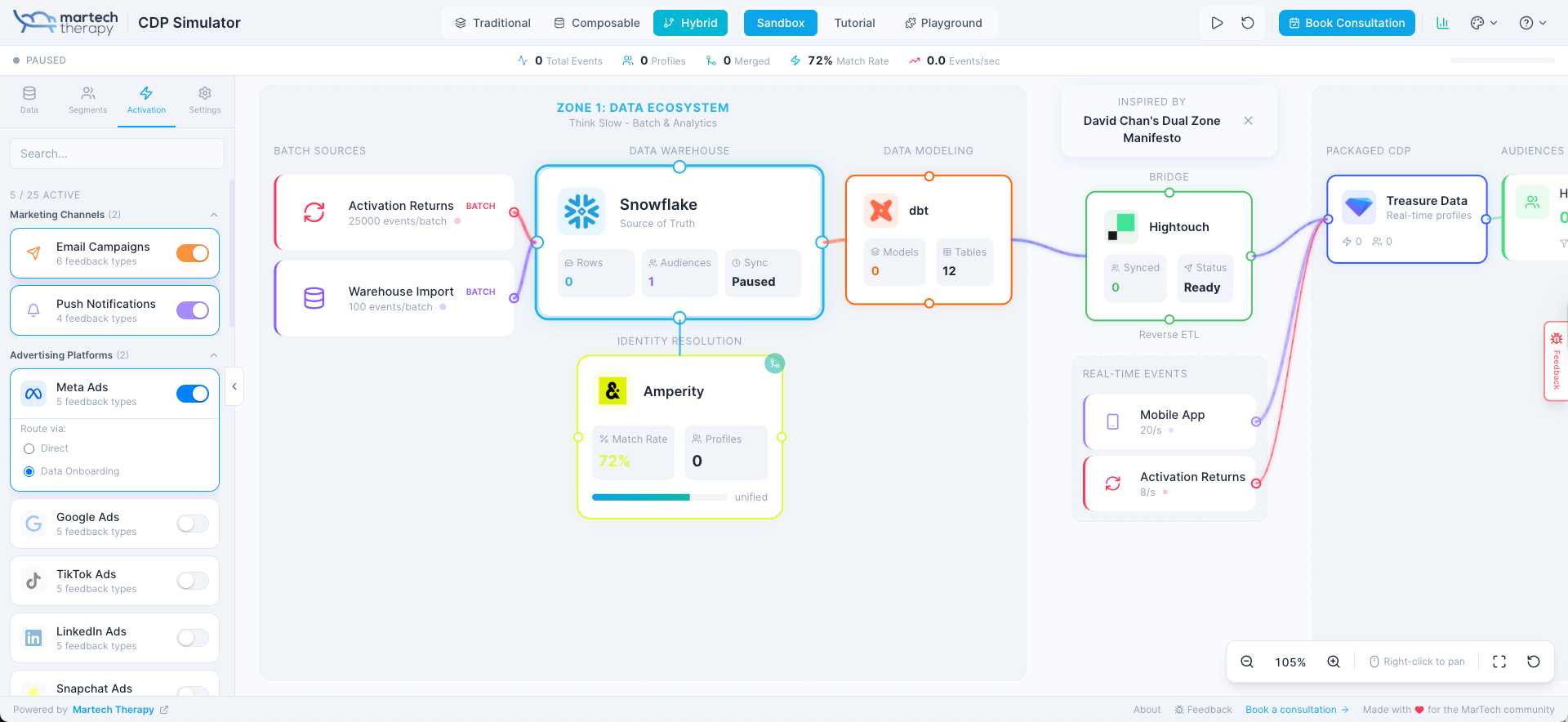
Task: Collapse the left sidebar panel
Action: coord(234,386)
